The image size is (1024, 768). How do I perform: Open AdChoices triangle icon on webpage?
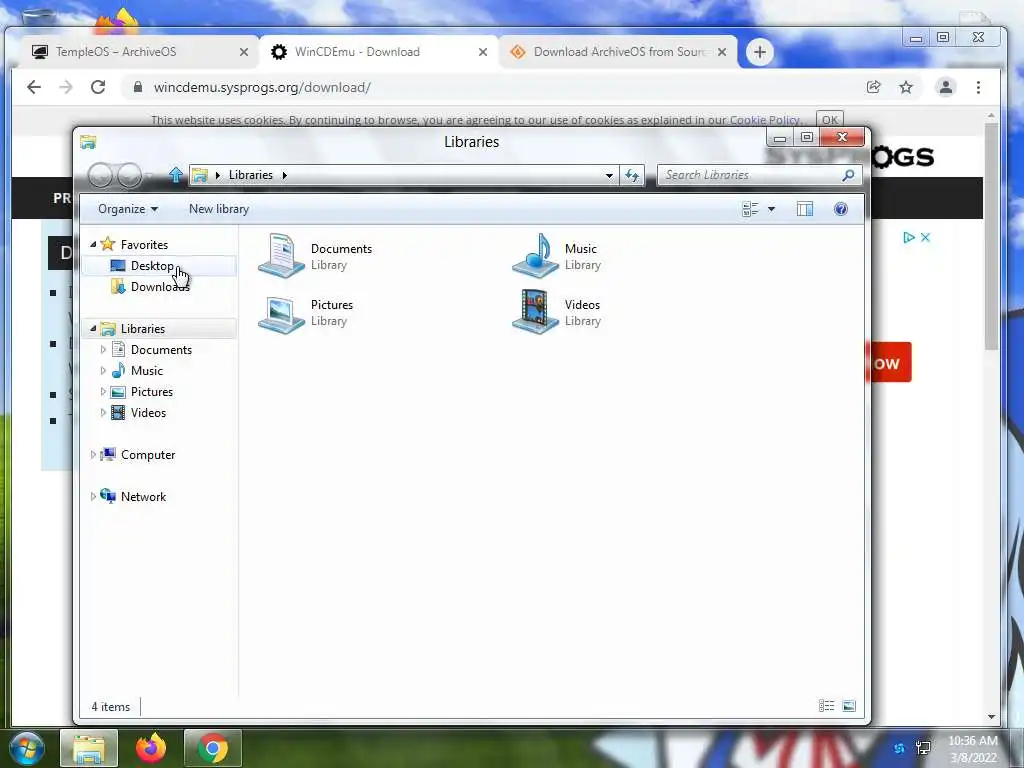pyautogui.click(x=908, y=238)
